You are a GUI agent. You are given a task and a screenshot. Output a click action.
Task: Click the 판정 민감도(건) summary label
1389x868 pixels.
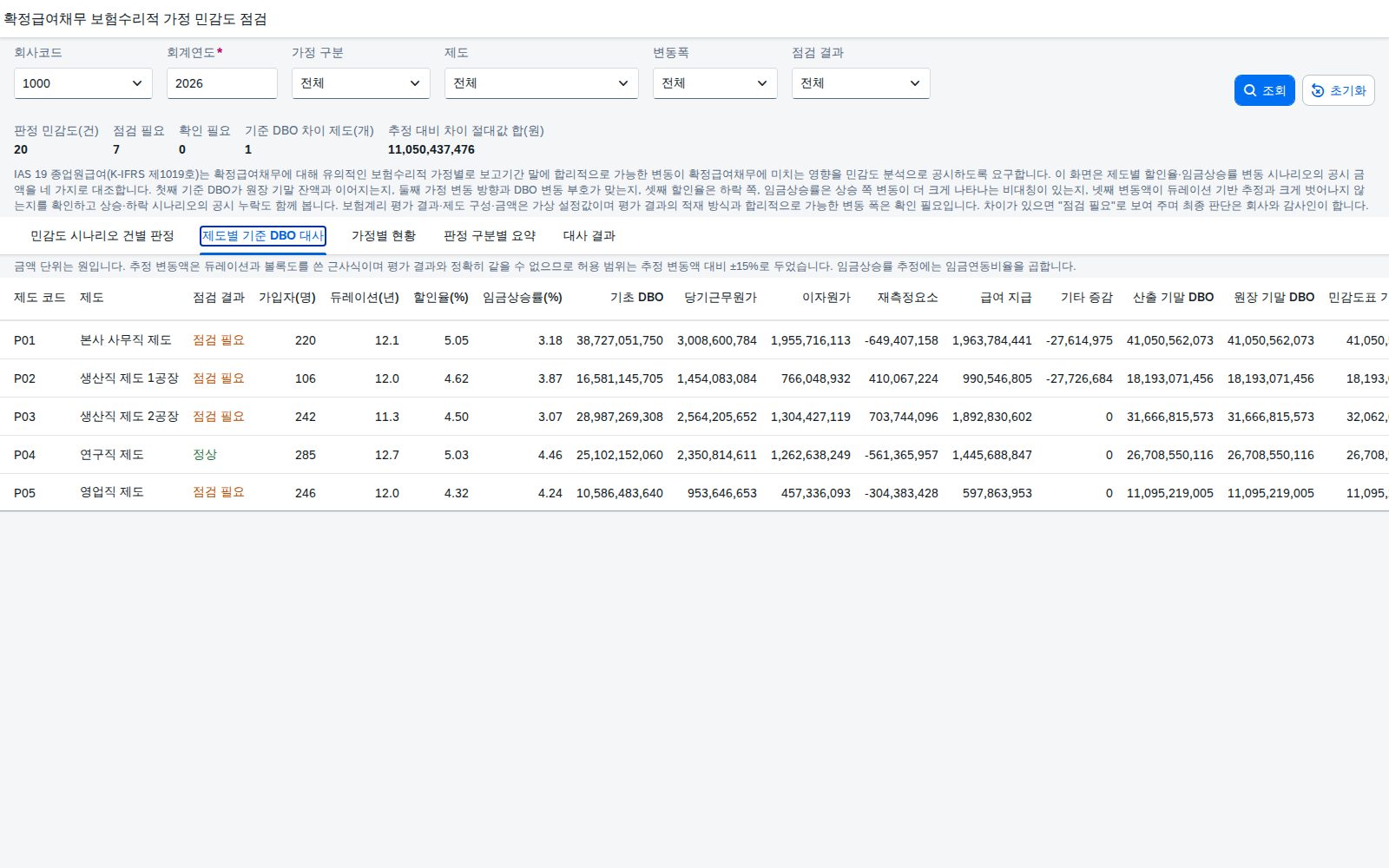[x=56, y=131]
